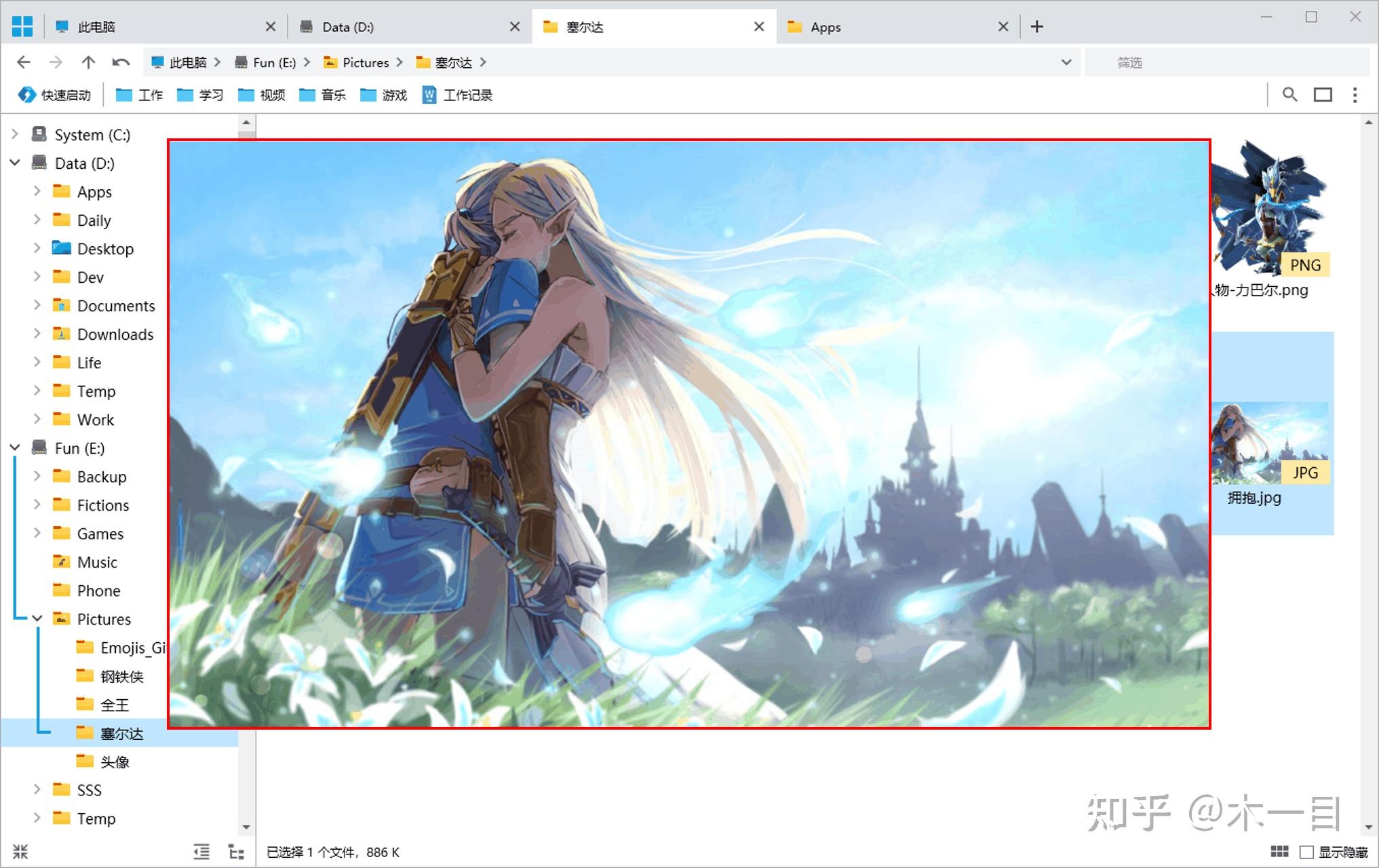This screenshot has width=1379, height=868.
Task: Click the collapse-all icon at sidebar bottom left
Action: tap(20, 852)
